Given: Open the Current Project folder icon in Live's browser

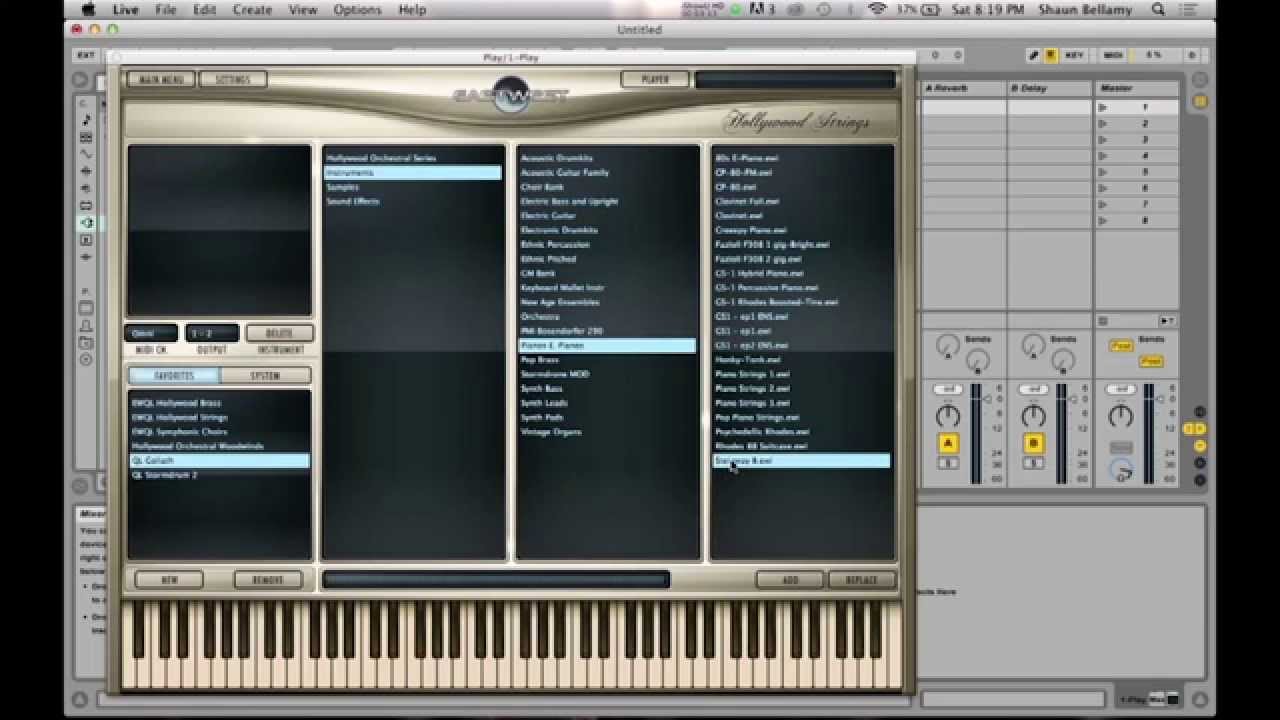Looking at the screenshot, I should coord(87,342).
